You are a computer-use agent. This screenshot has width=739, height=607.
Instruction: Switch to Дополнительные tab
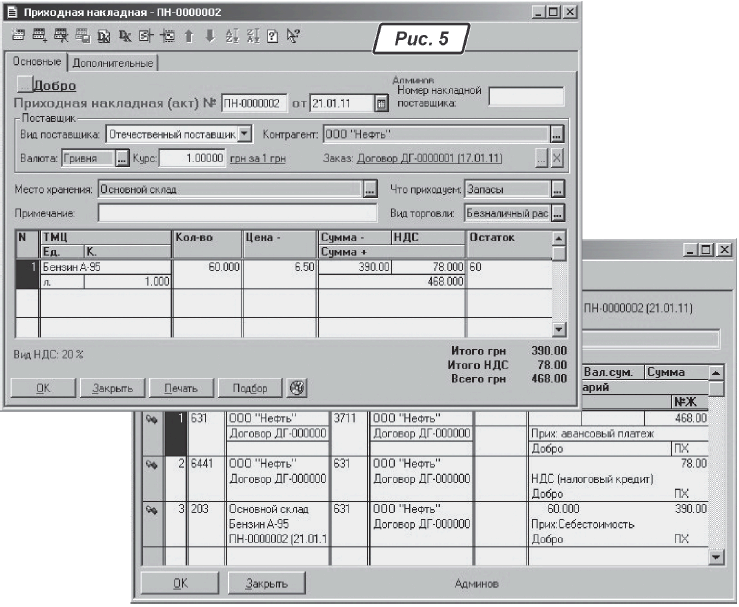126,63
